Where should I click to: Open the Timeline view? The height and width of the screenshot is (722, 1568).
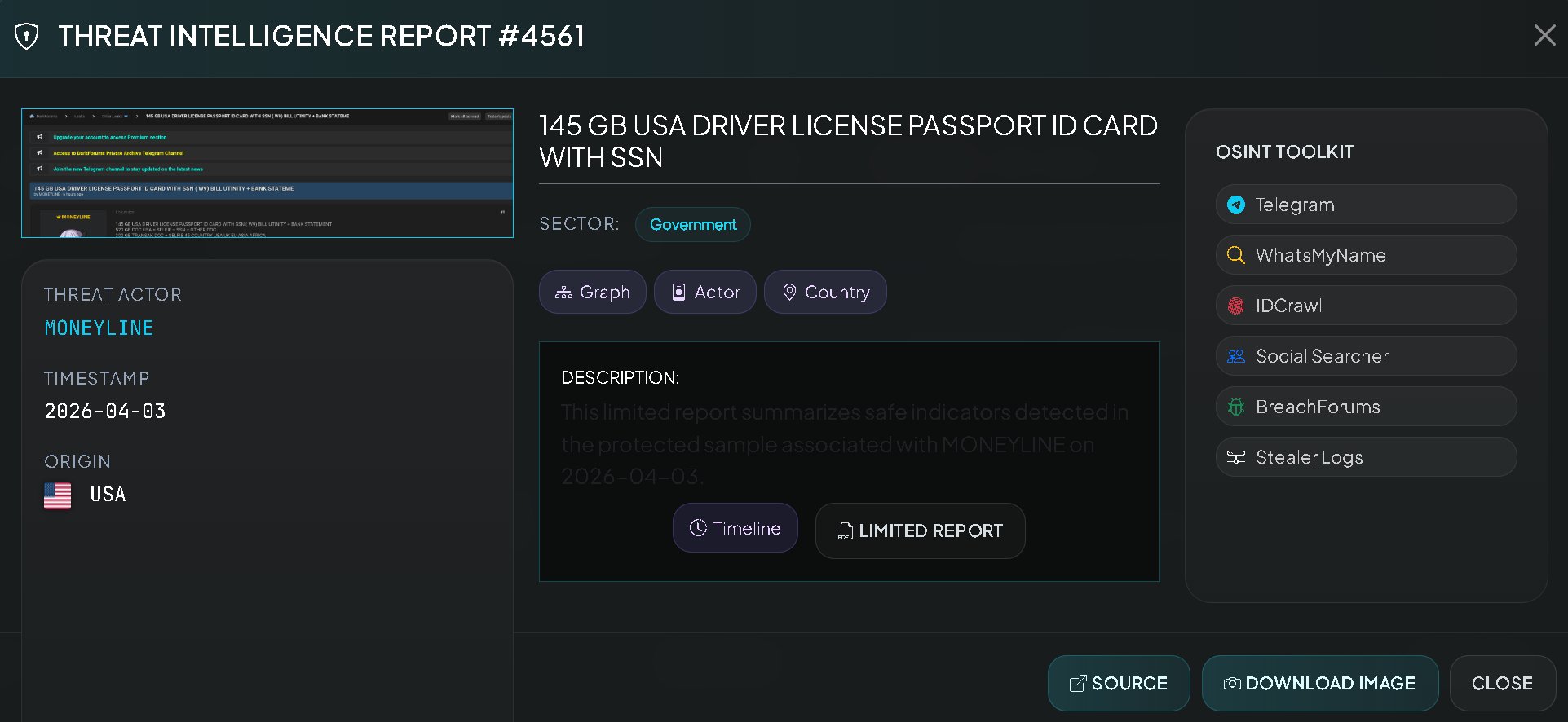[x=735, y=528]
